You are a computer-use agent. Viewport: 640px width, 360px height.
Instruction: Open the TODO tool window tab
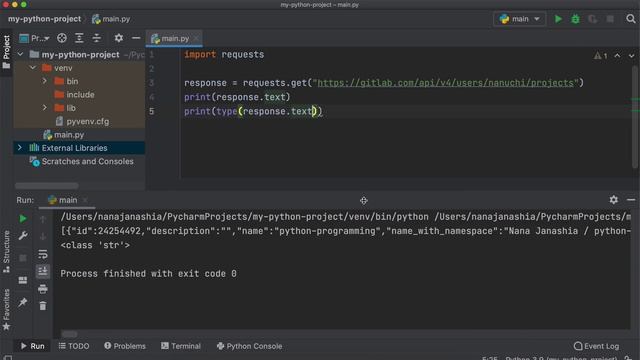click(x=74, y=346)
